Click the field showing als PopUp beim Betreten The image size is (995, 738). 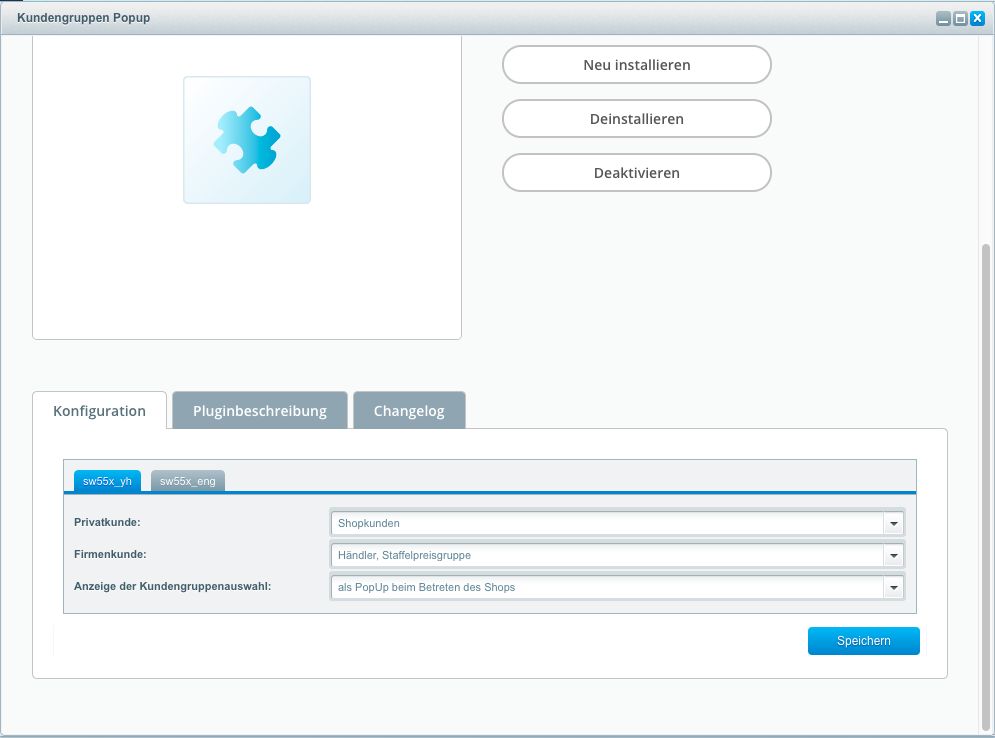click(x=606, y=588)
